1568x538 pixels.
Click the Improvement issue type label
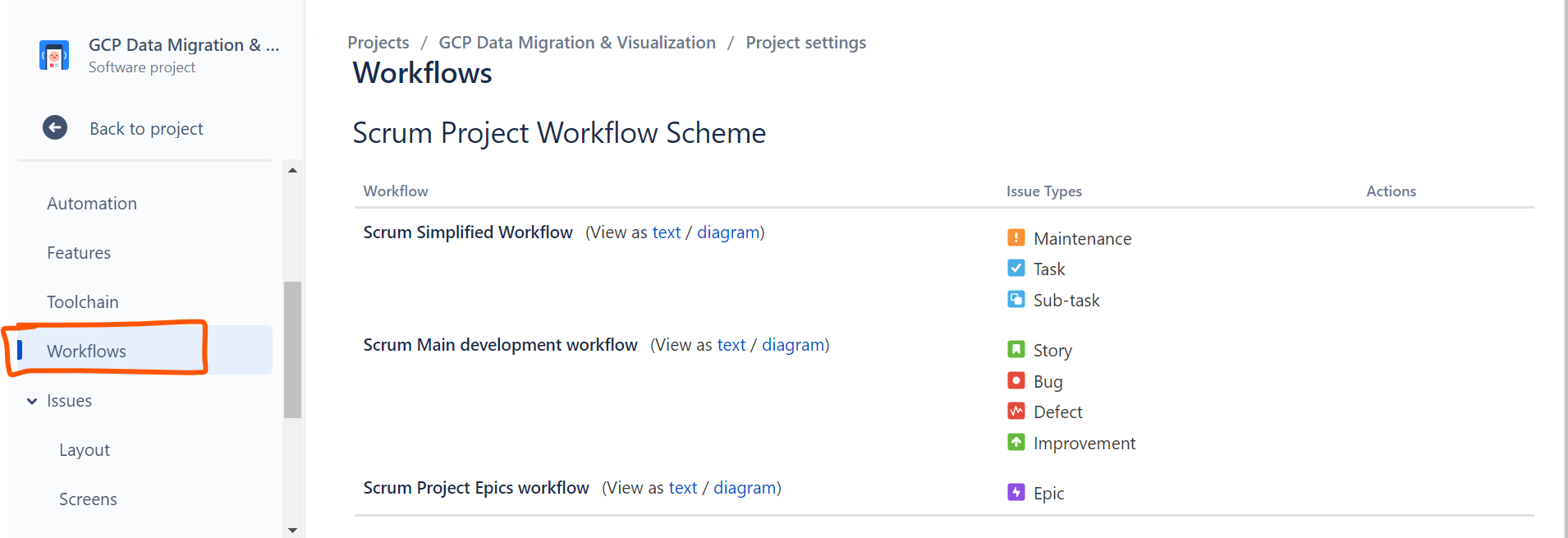(x=1084, y=444)
